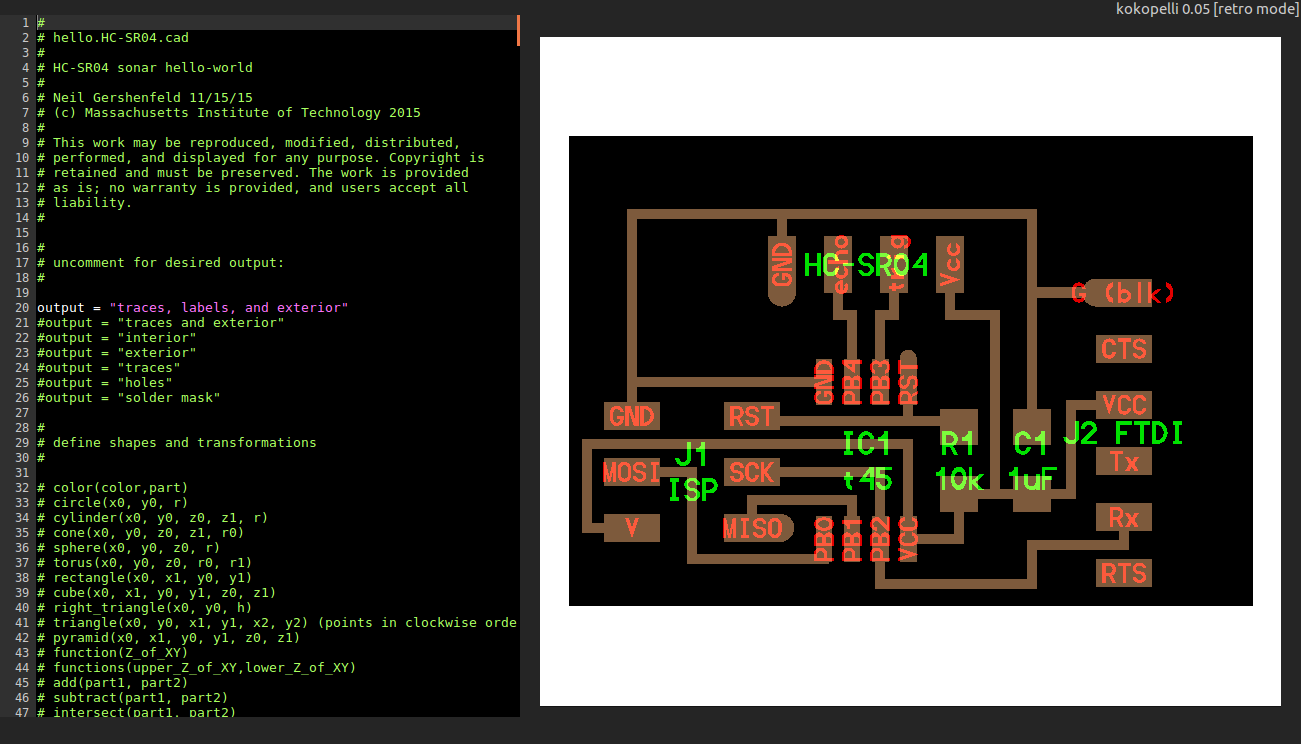The height and width of the screenshot is (744, 1301).
Task: Click the V pad on ISP header
Action: [x=632, y=527]
